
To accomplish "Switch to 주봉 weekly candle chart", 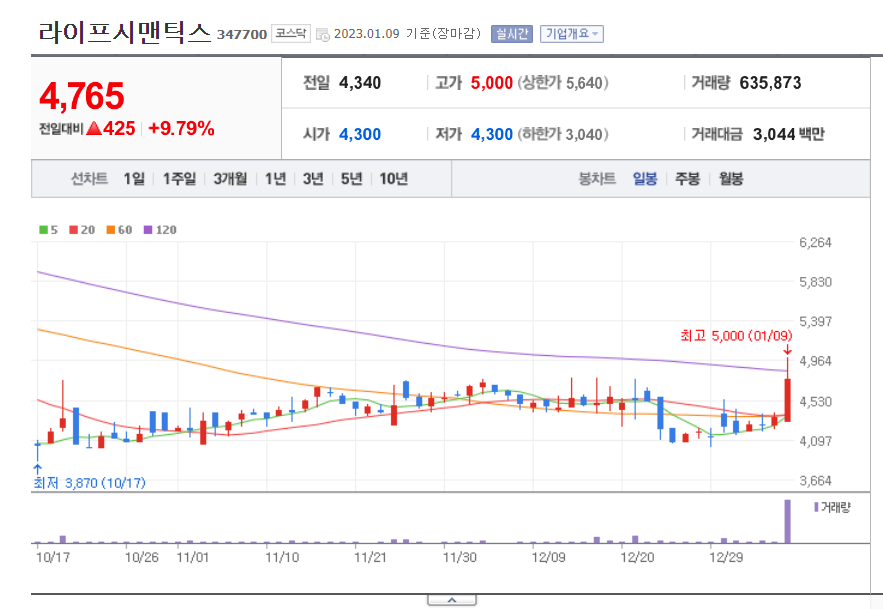I will click(x=688, y=179).
